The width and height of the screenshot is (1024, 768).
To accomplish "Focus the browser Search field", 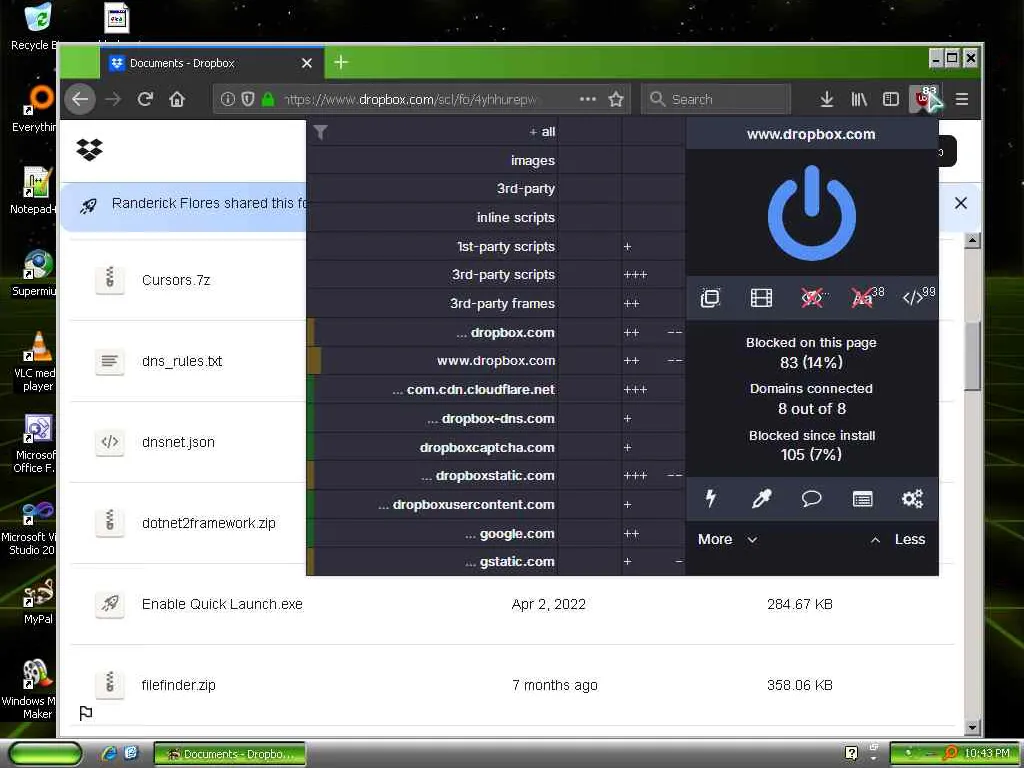I will [x=716, y=99].
